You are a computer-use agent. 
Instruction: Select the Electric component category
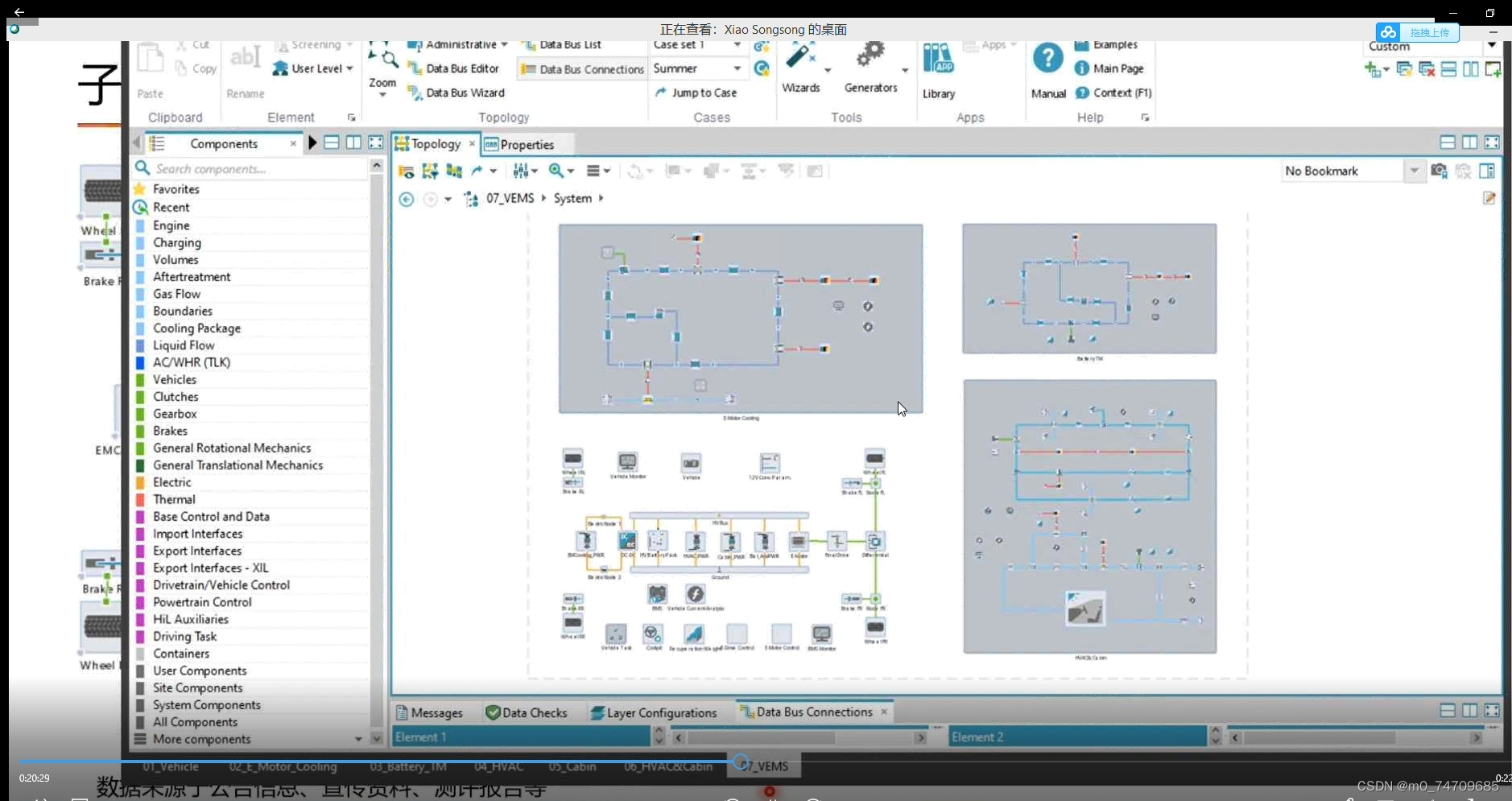171,482
